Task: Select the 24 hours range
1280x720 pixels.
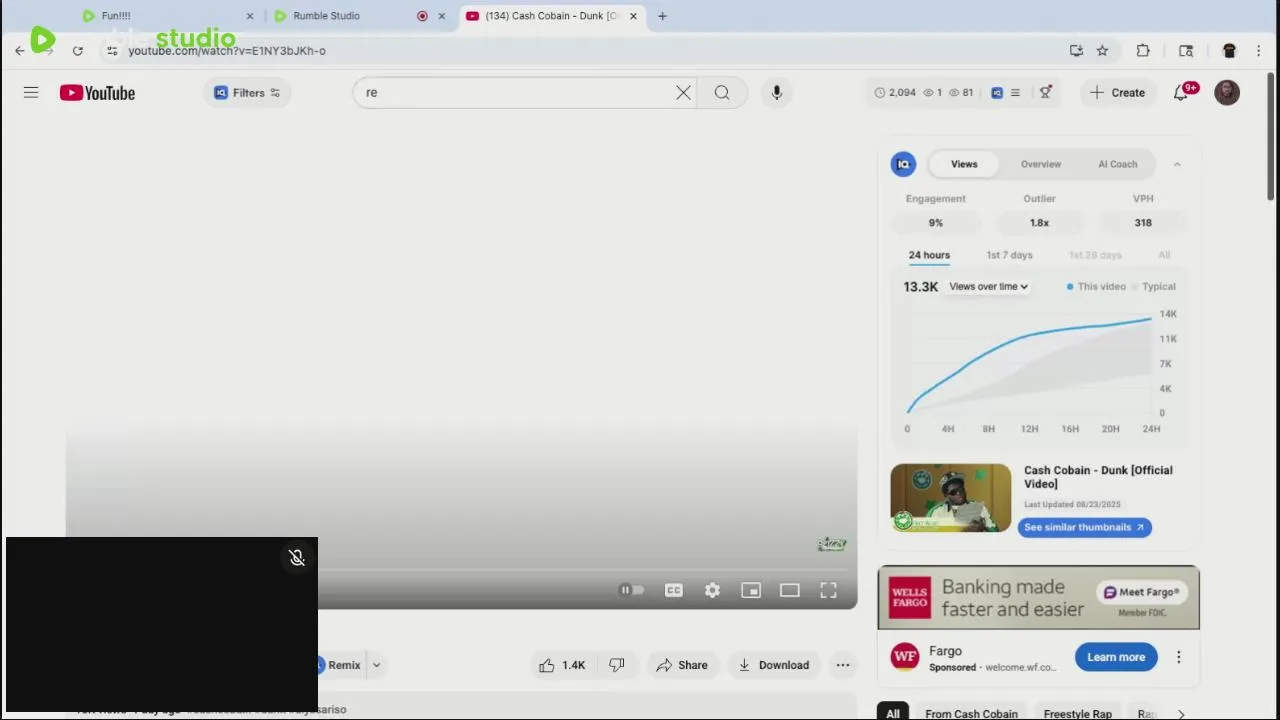Action: click(x=929, y=255)
